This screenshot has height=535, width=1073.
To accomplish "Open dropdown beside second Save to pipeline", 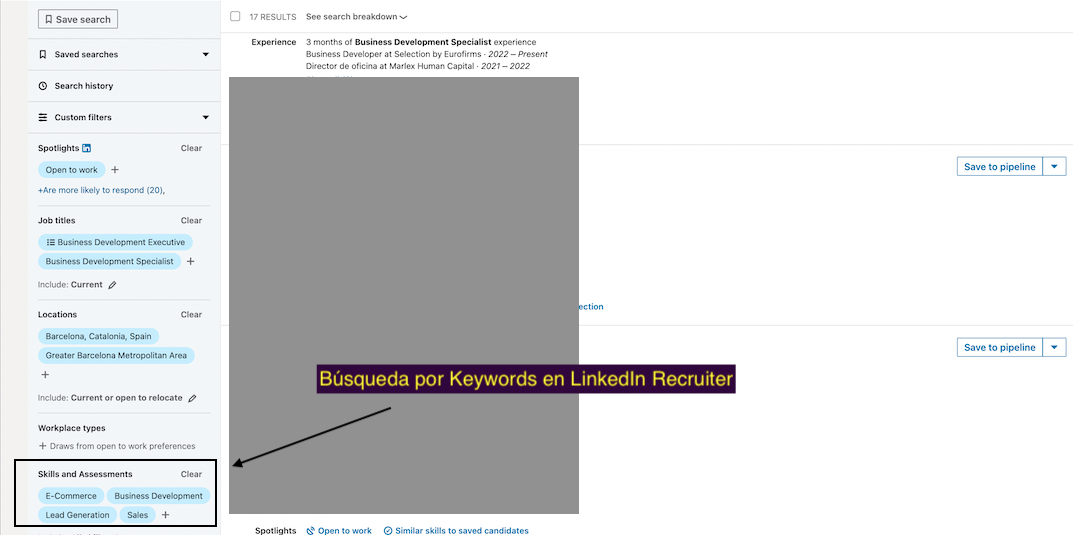I will (x=1055, y=348).
